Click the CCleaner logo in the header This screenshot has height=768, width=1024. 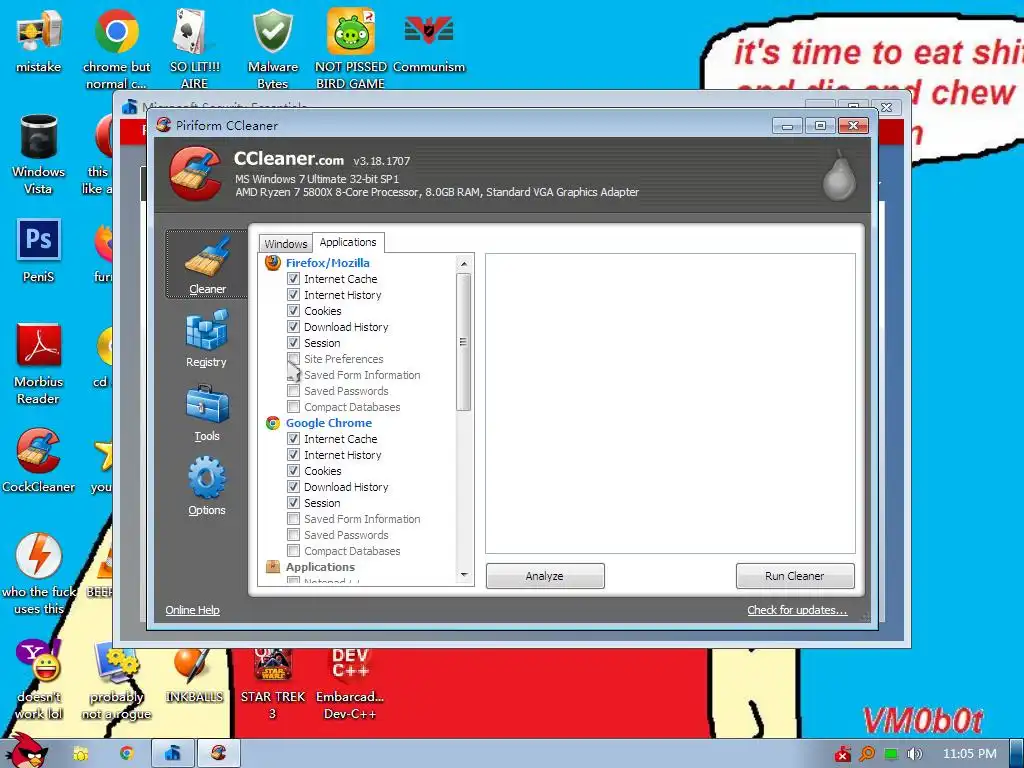click(195, 172)
